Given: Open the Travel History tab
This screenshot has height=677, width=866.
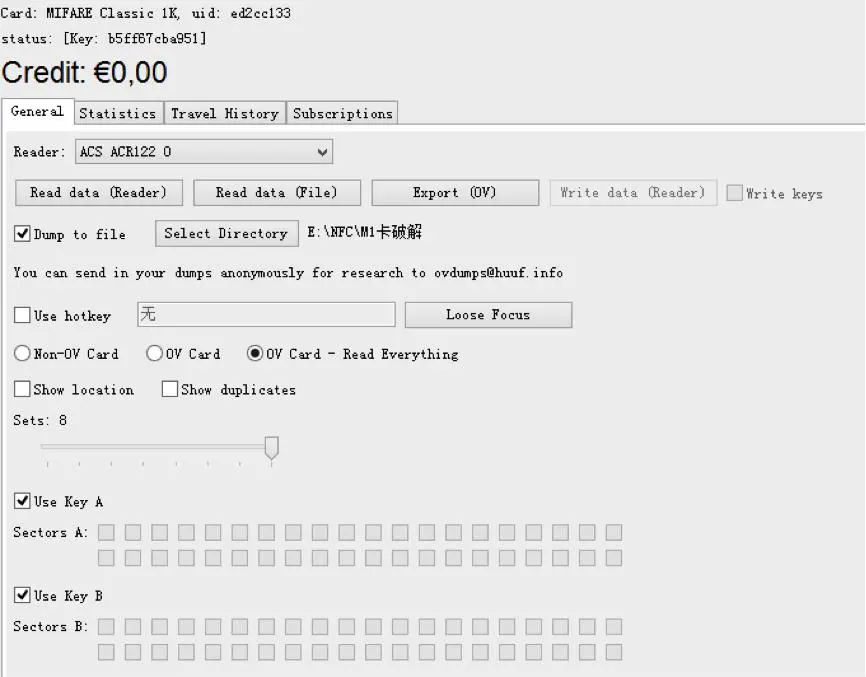Looking at the screenshot, I should coord(225,113).
